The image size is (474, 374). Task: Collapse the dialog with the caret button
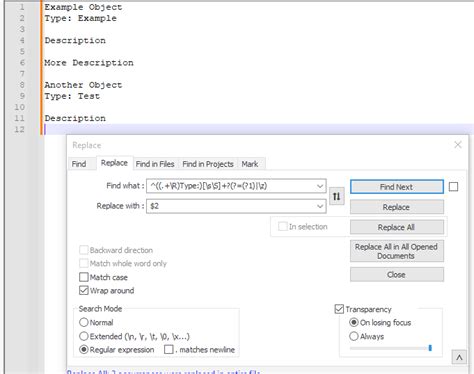point(459,358)
